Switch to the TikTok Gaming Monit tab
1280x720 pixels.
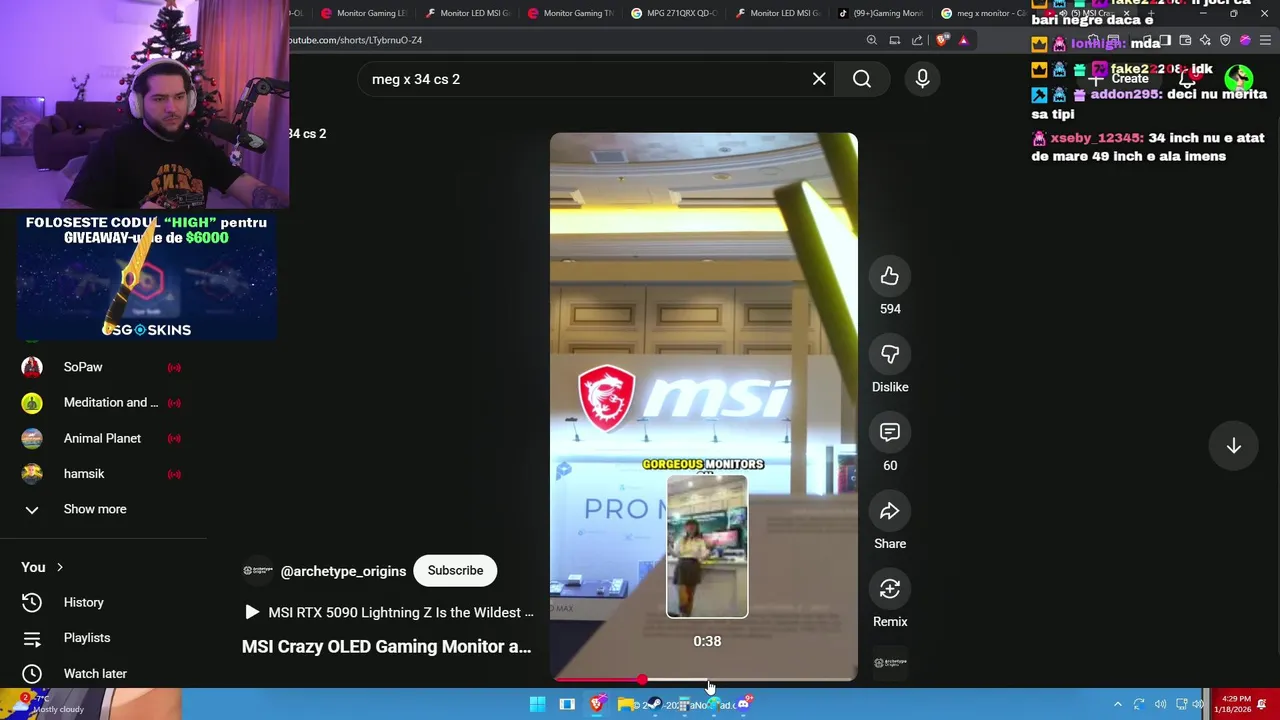[881, 13]
